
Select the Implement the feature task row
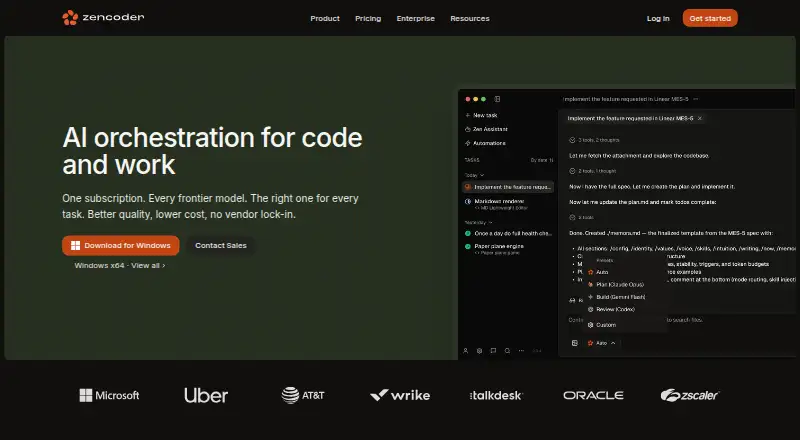pos(508,187)
